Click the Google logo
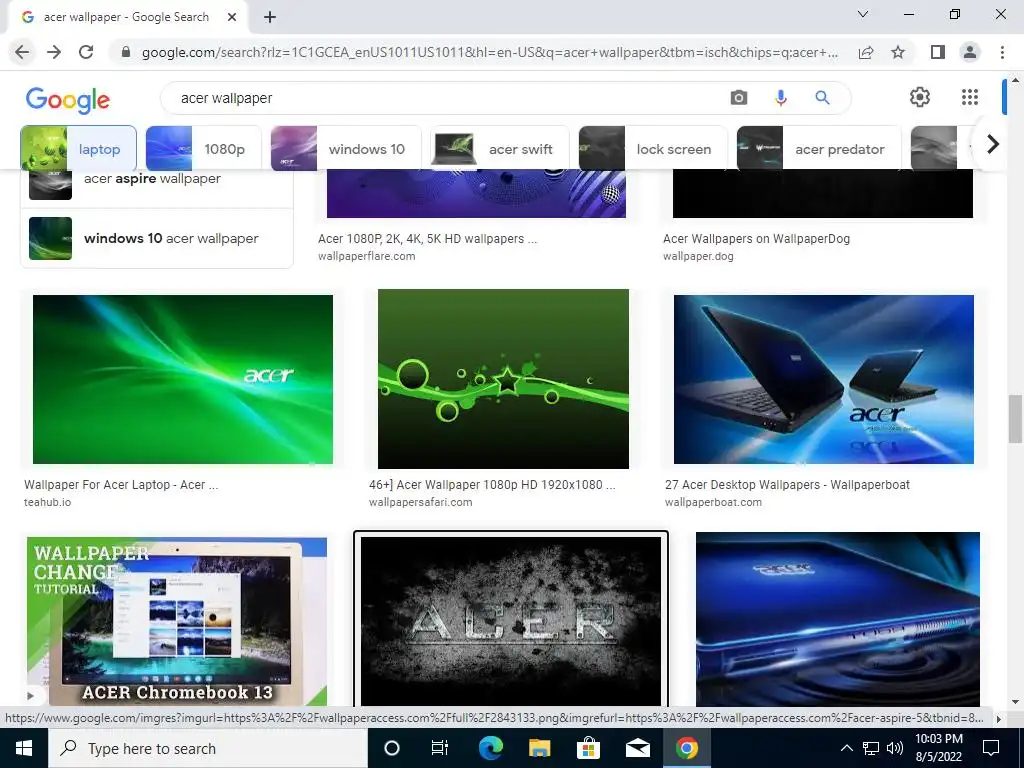Image resolution: width=1024 pixels, height=768 pixels. coord(68,99)
